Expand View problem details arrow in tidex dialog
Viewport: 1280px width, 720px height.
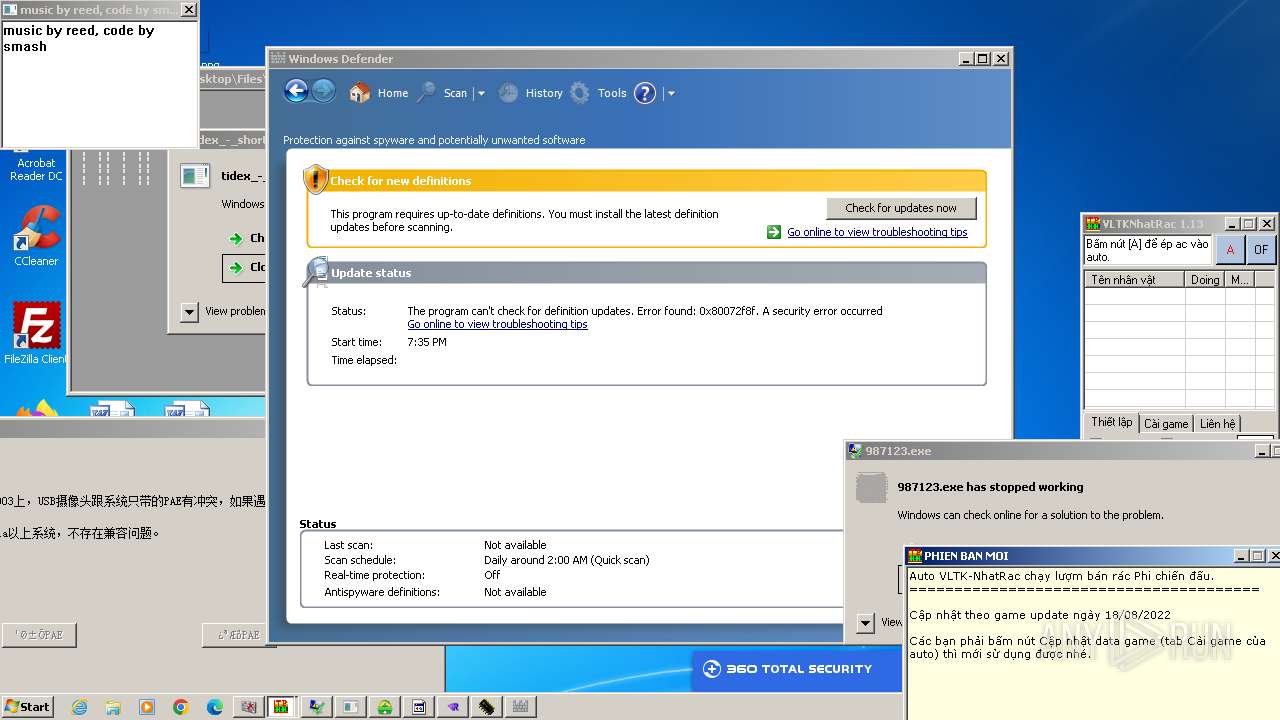[189, 312]
